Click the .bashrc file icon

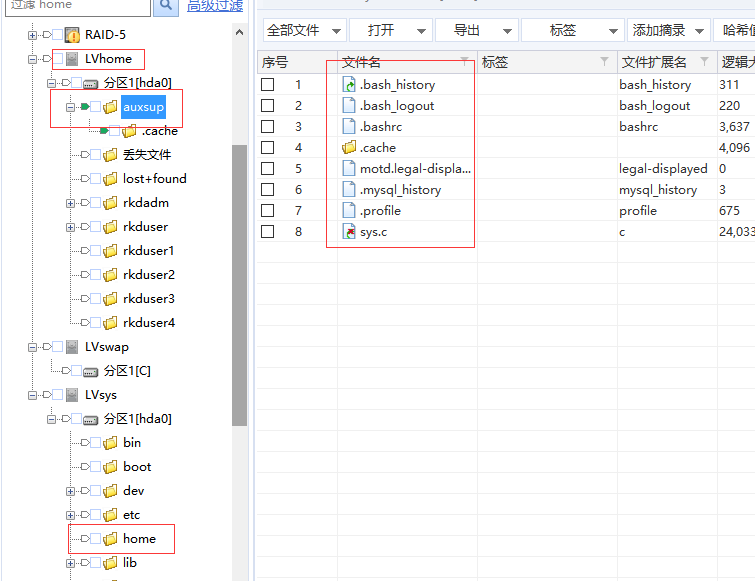[349, 127]
